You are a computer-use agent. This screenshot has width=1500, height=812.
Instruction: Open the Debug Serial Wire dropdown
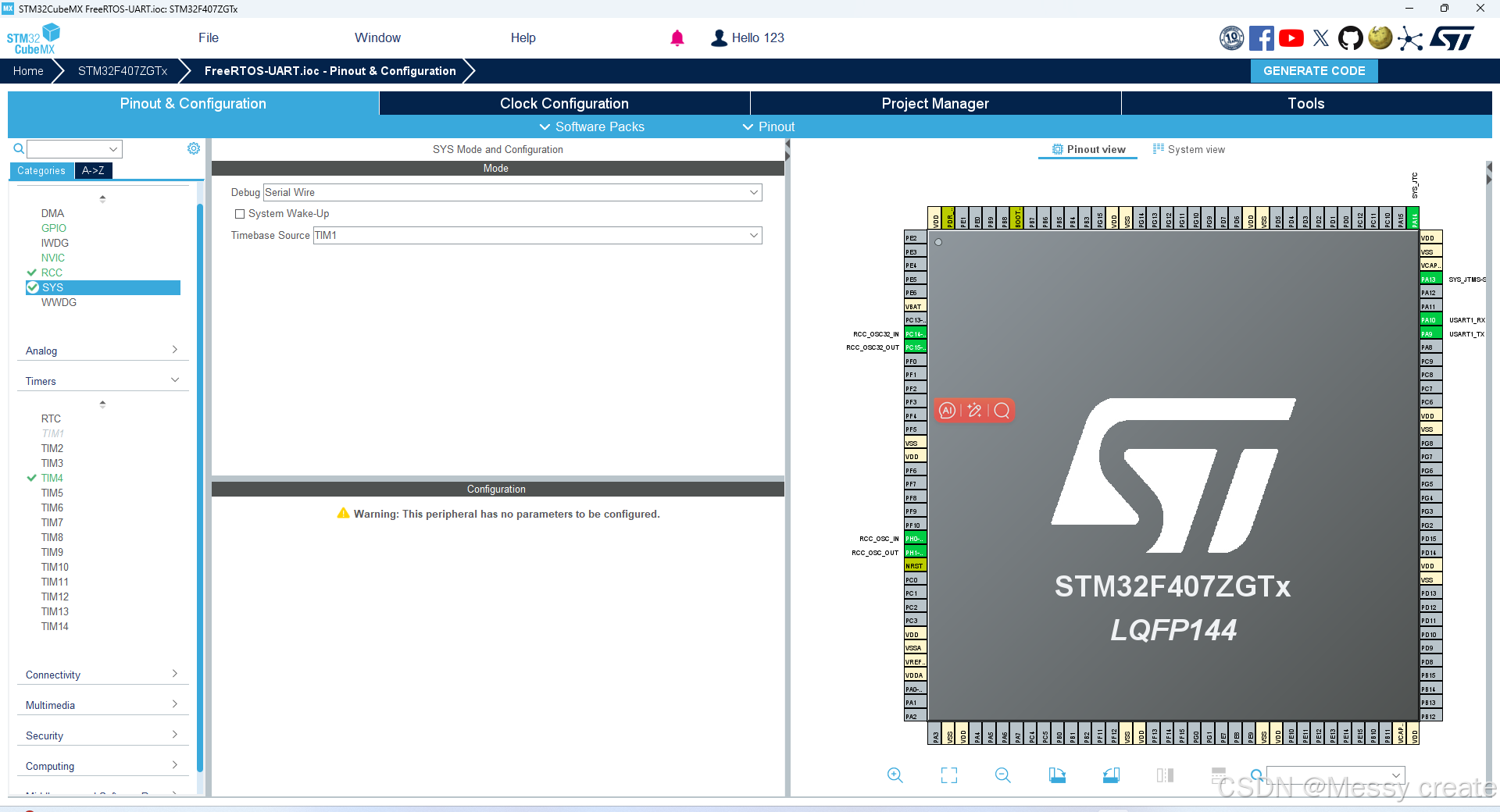pos(512,192)
